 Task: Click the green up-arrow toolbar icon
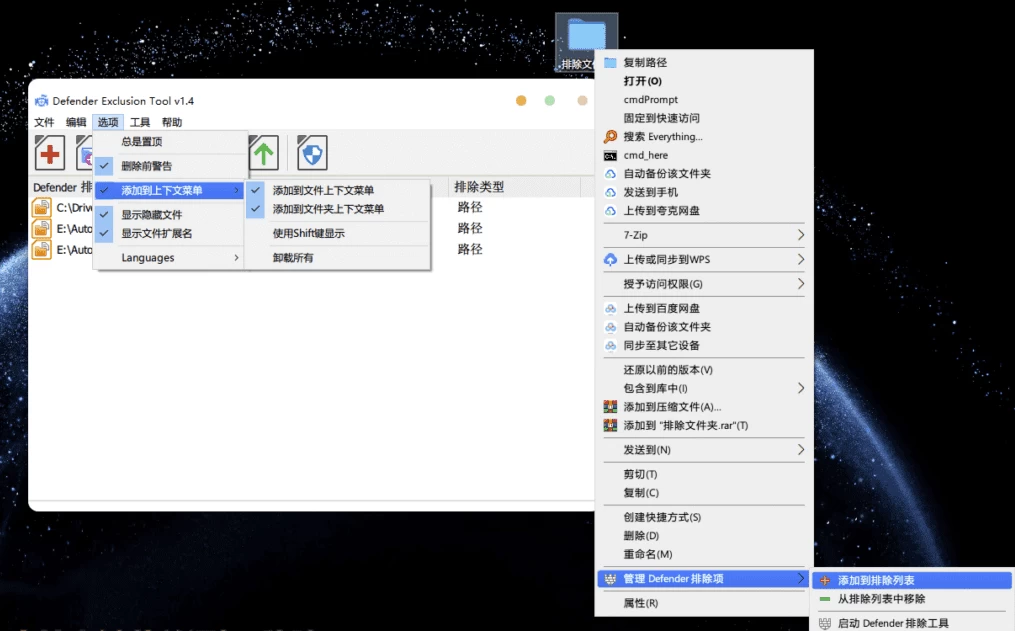(263, 153)
